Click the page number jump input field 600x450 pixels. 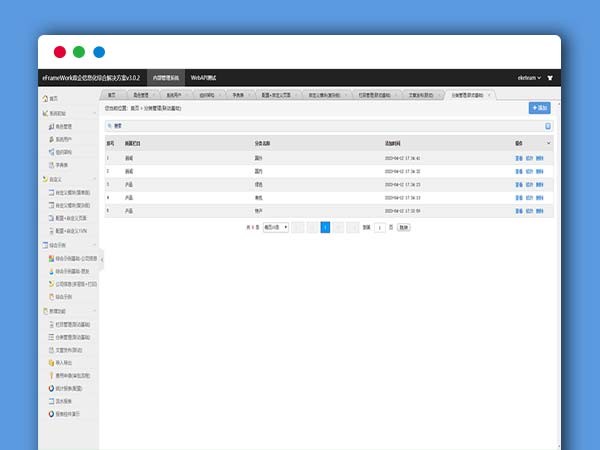(x=378, y=228)
